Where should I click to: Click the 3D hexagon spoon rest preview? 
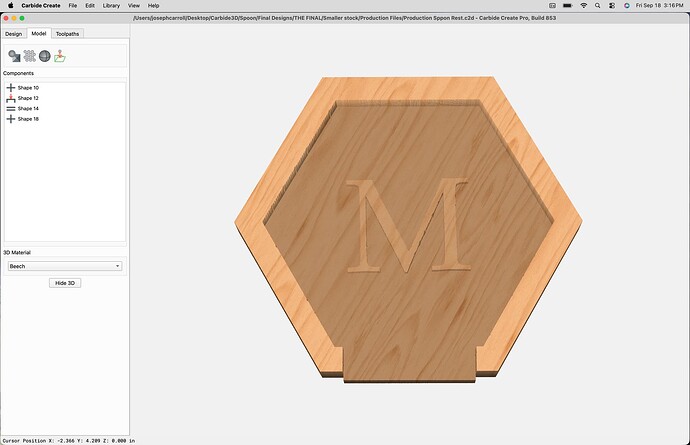click(x=408, y=229)
